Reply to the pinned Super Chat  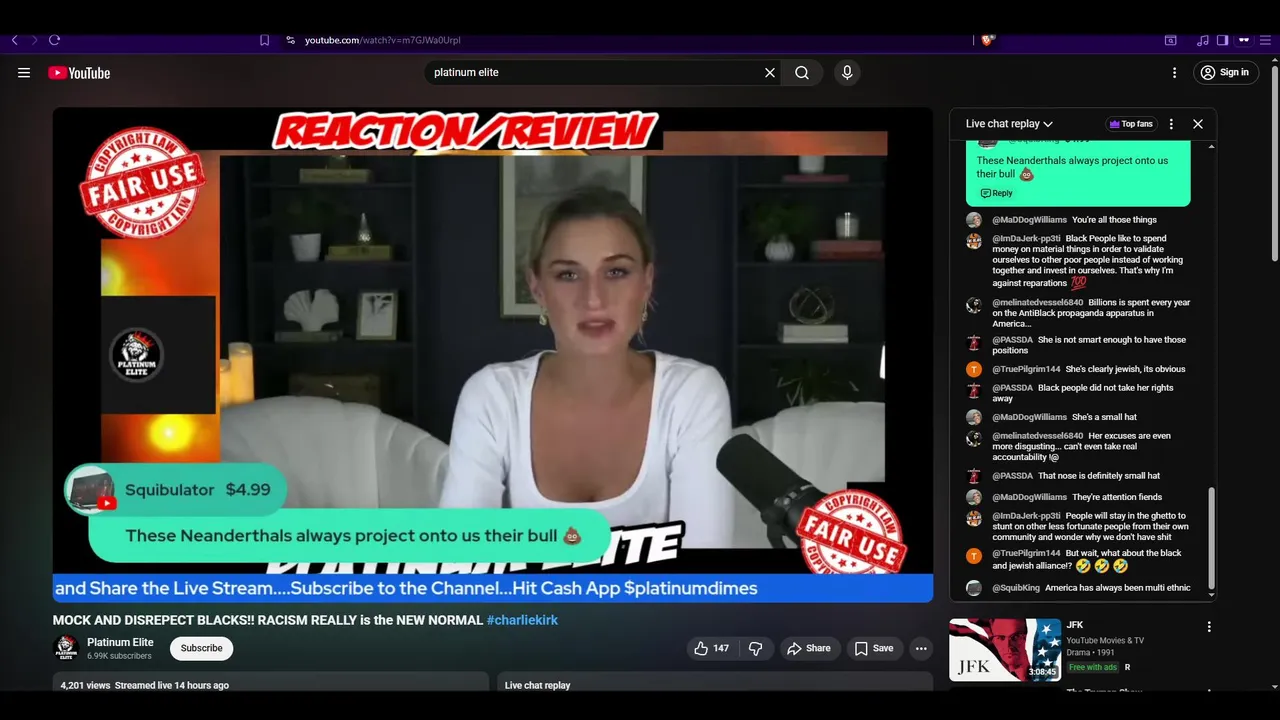pyautogui.click(x=997, y=193)
